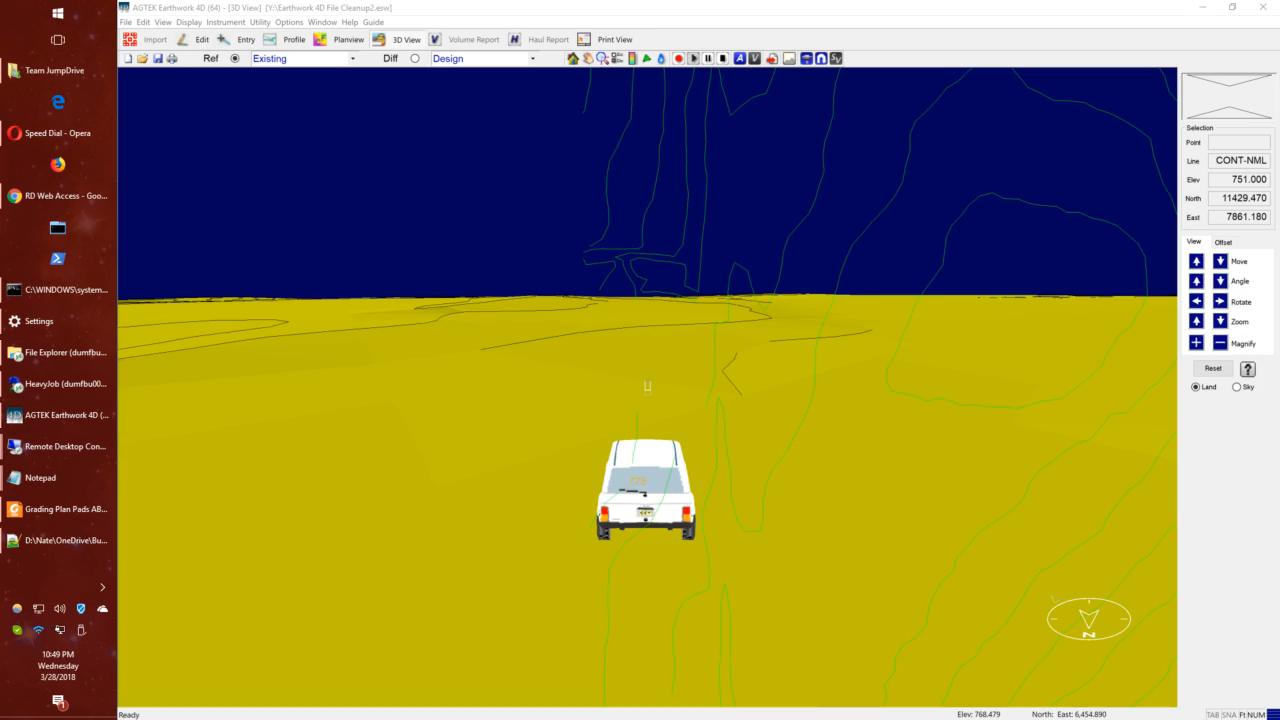
Task: Click the 3D View toolbar button
Action: click(396, 40)
